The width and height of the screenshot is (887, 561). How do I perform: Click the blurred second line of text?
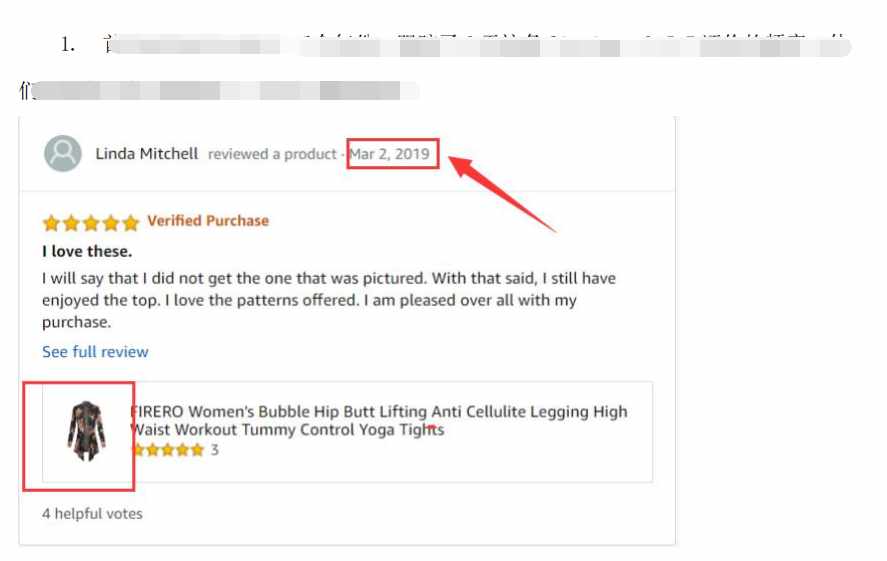coord(219,90)
